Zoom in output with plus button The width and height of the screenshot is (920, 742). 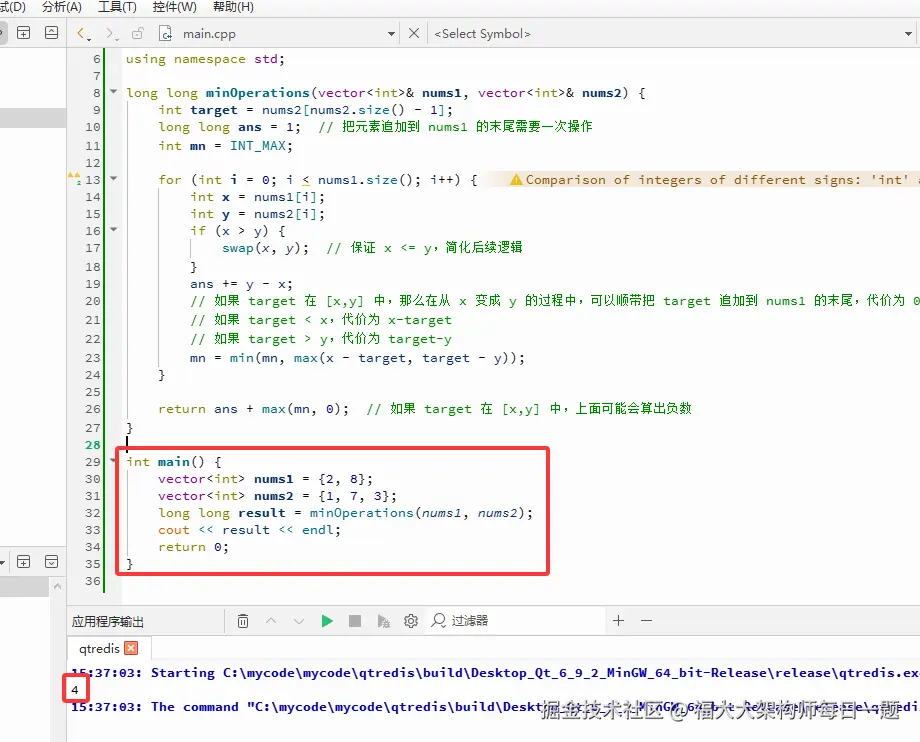(x=618, y=621)
